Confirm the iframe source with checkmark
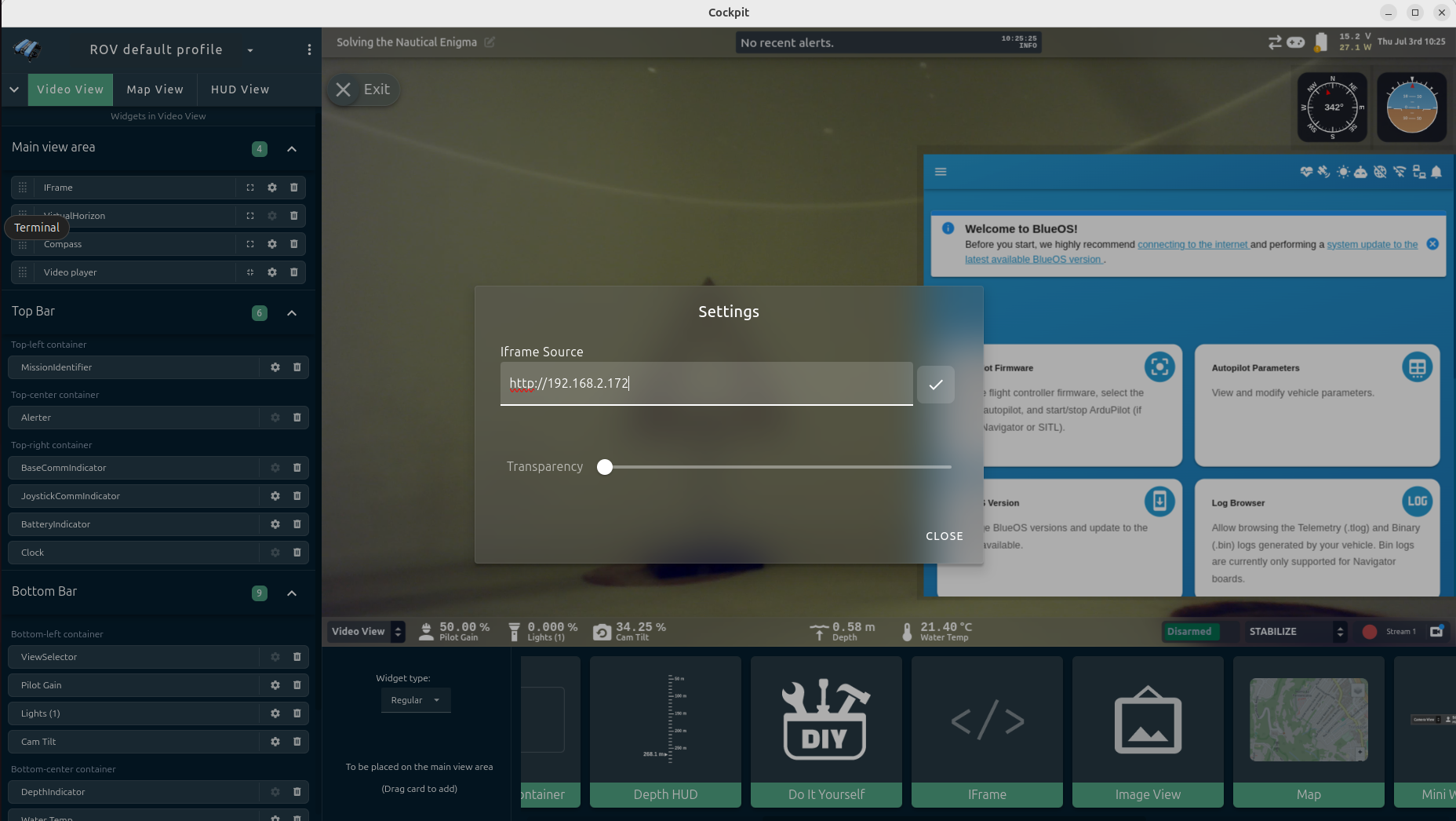 936,385
